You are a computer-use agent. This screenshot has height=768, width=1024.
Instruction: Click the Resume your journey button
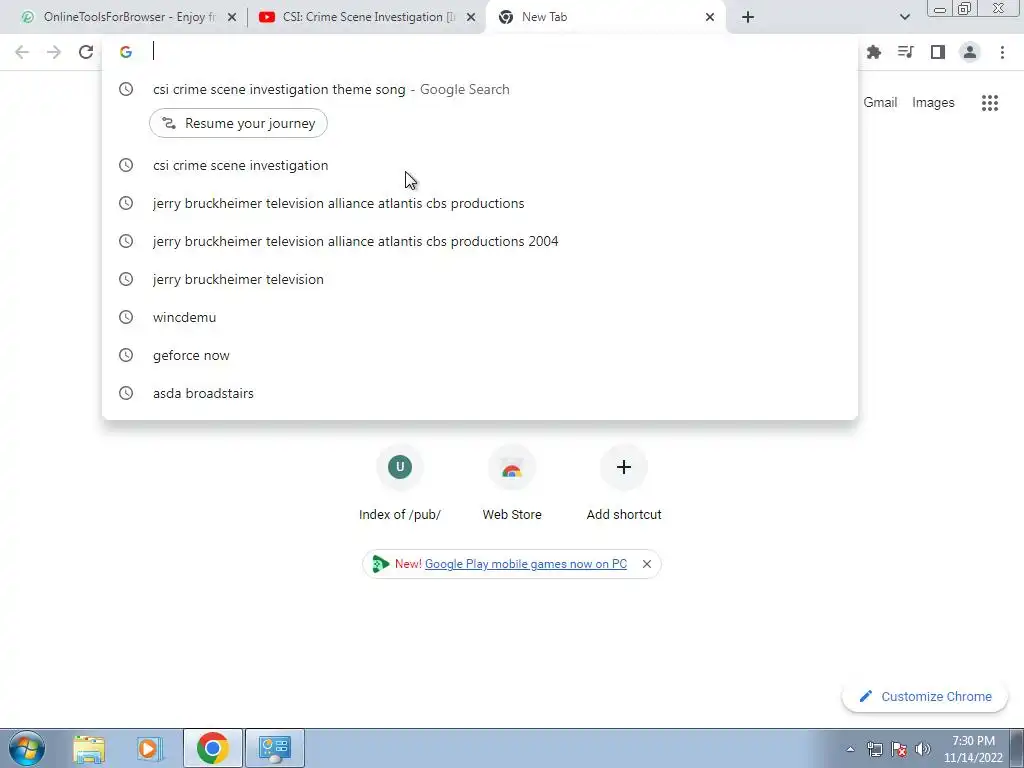pyautogui.click(x=238, y=123)
